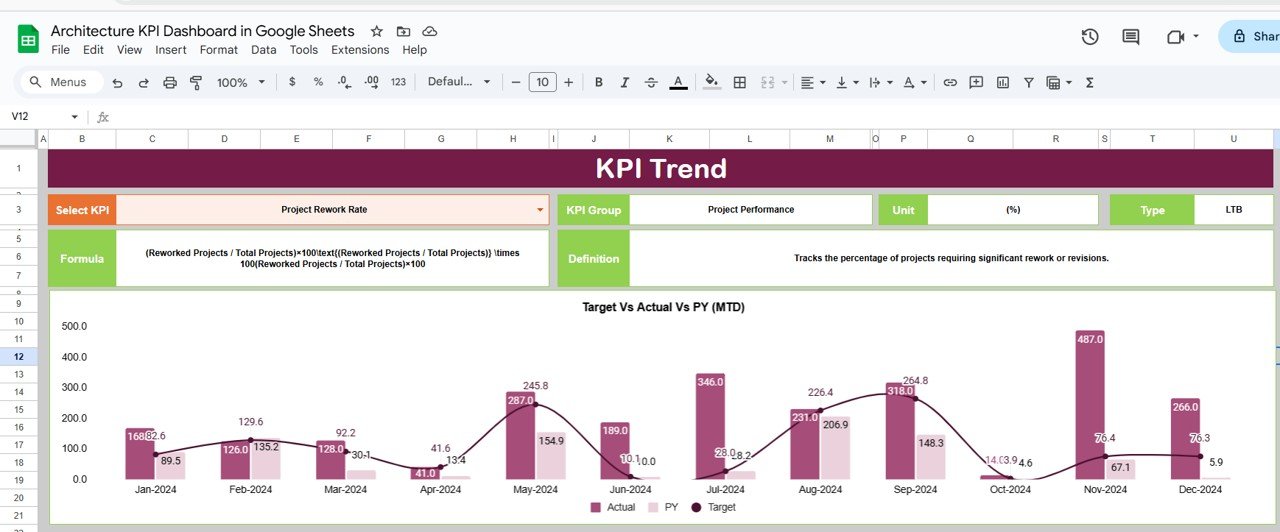Format as percent
This screenshot has width=1280, height=532.
[318, 82]
